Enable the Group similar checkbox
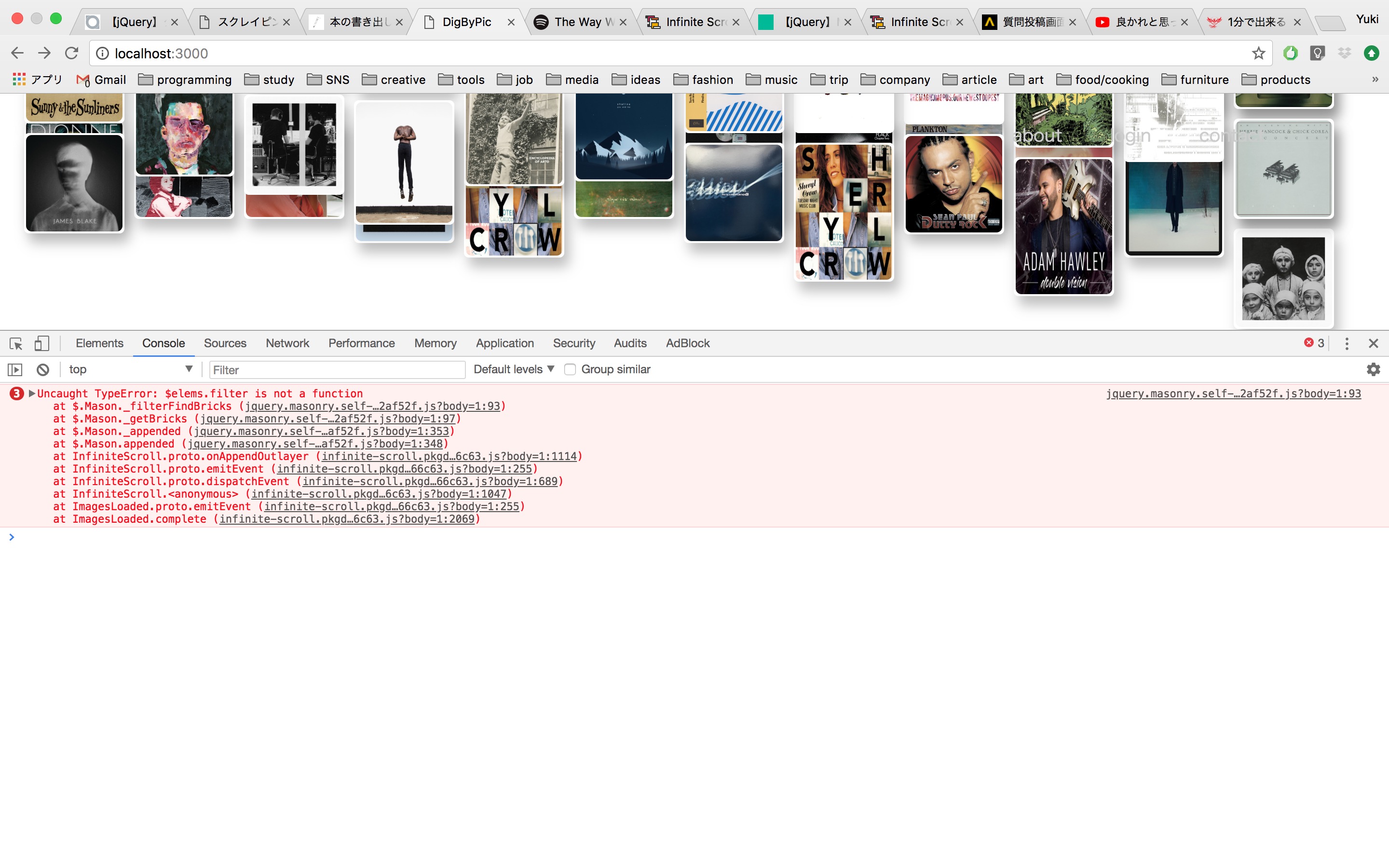 click(570, 370)
